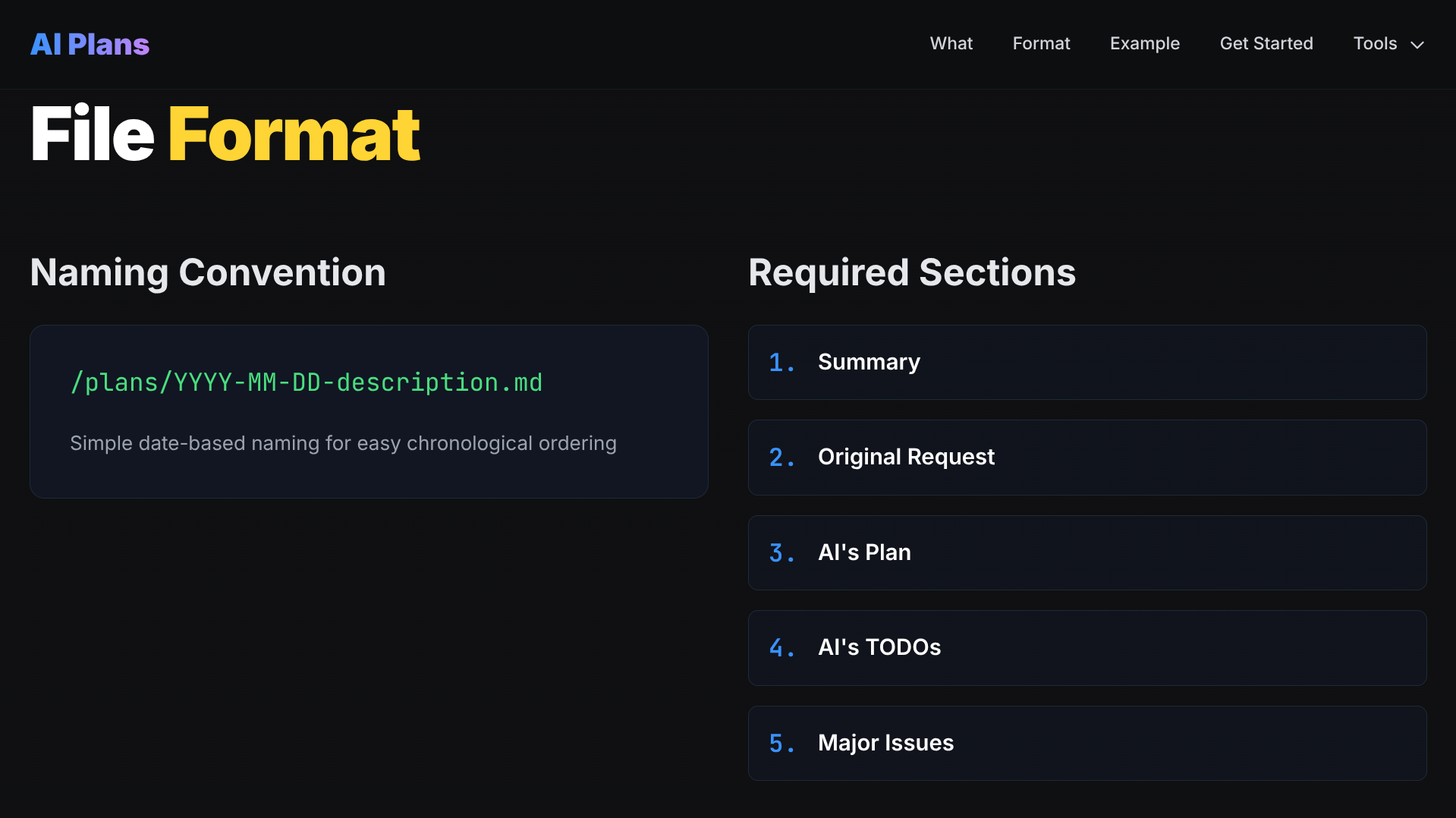
Task: Click the Naming Convention heading
Action: 208,272
